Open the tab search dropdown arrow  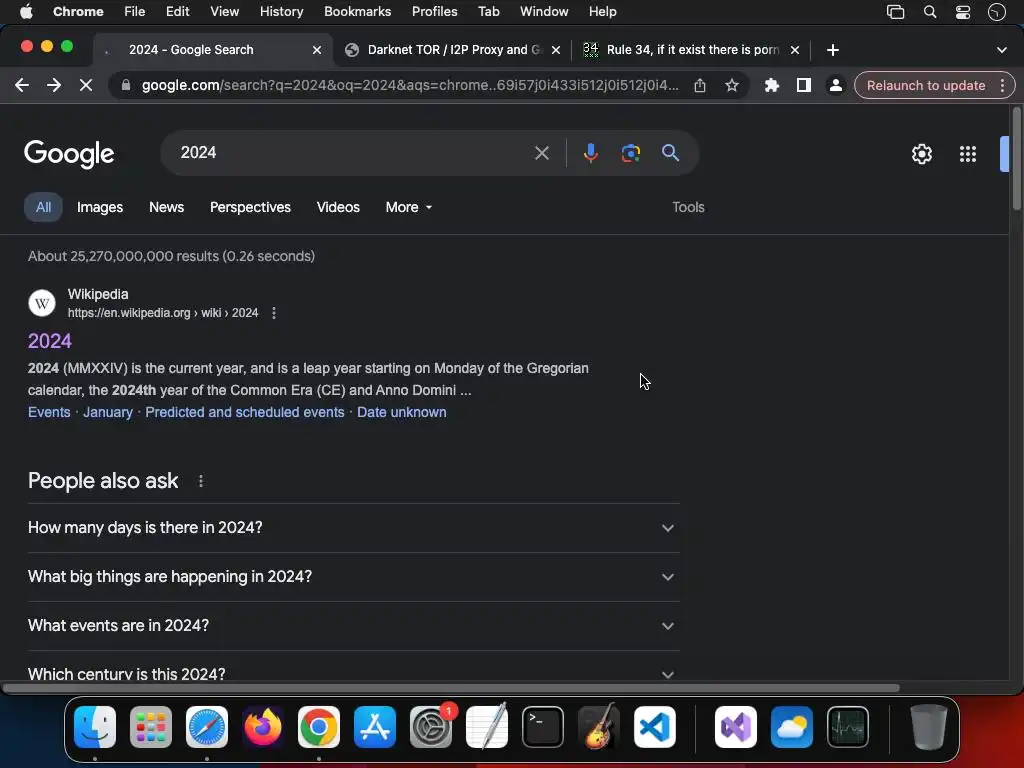[x=1002, y=50]
